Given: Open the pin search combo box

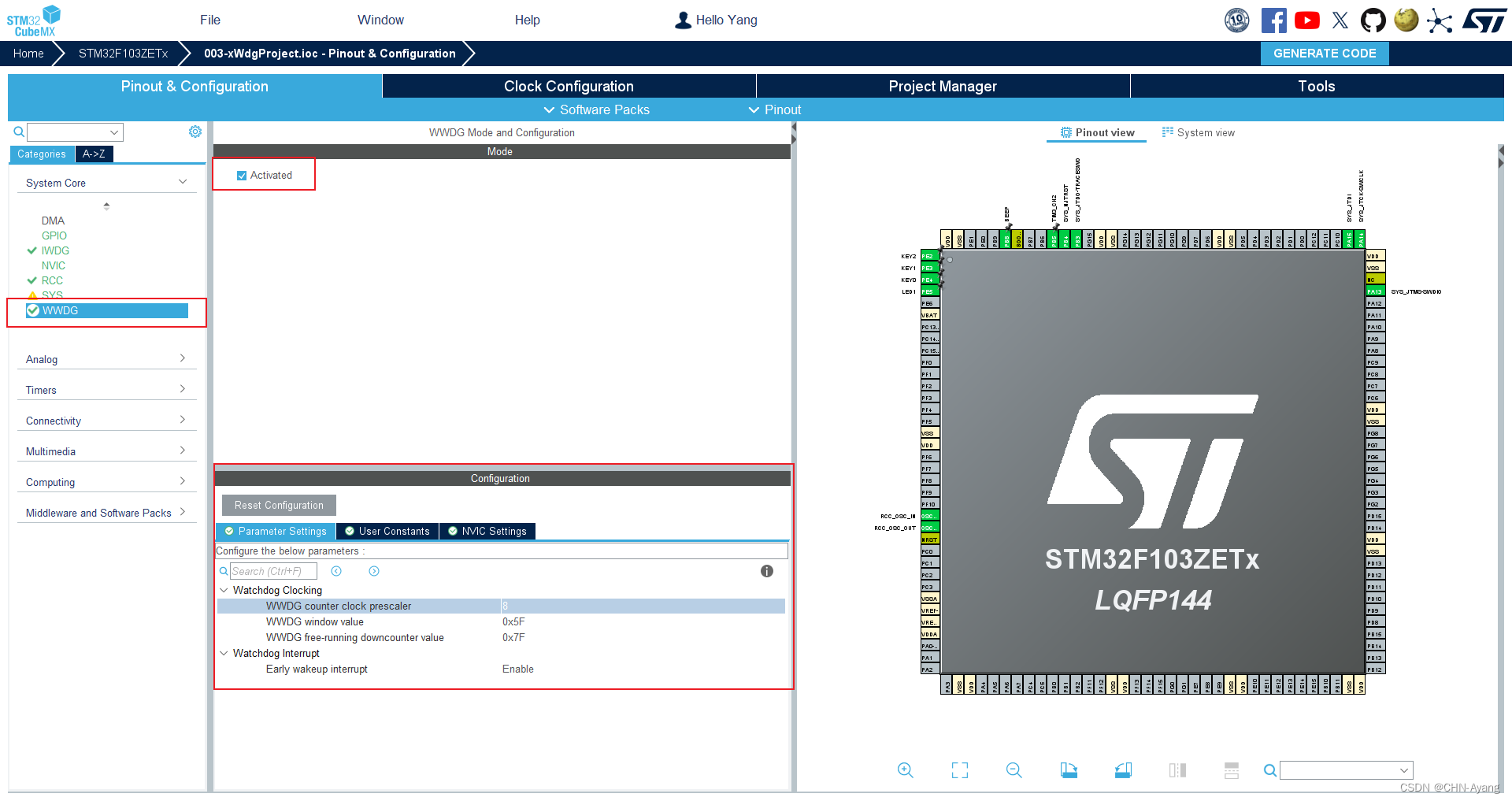Looking at the screenshot, I should pyautogui.click(x=1347, y=770).
